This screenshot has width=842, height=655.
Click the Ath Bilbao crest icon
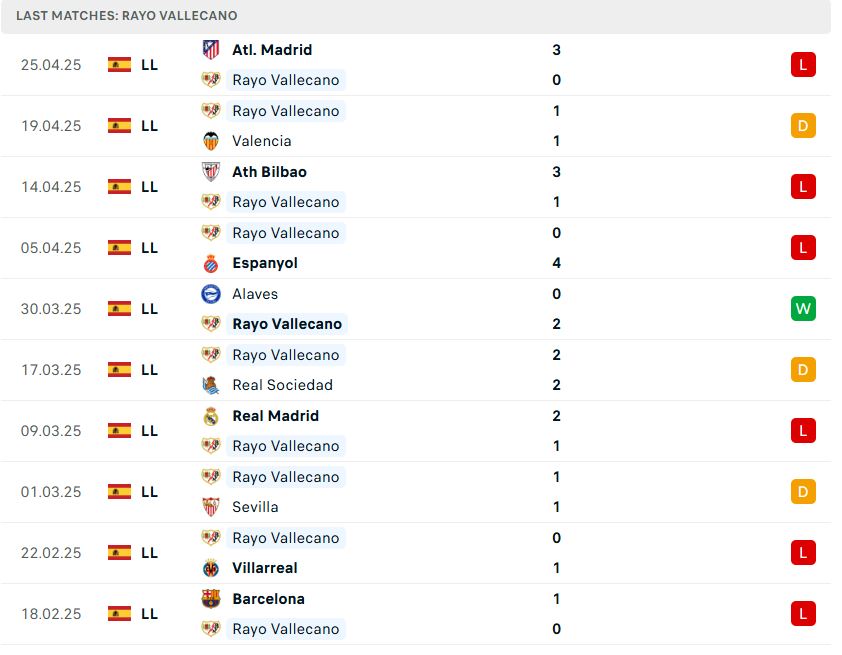pos(210,172)
